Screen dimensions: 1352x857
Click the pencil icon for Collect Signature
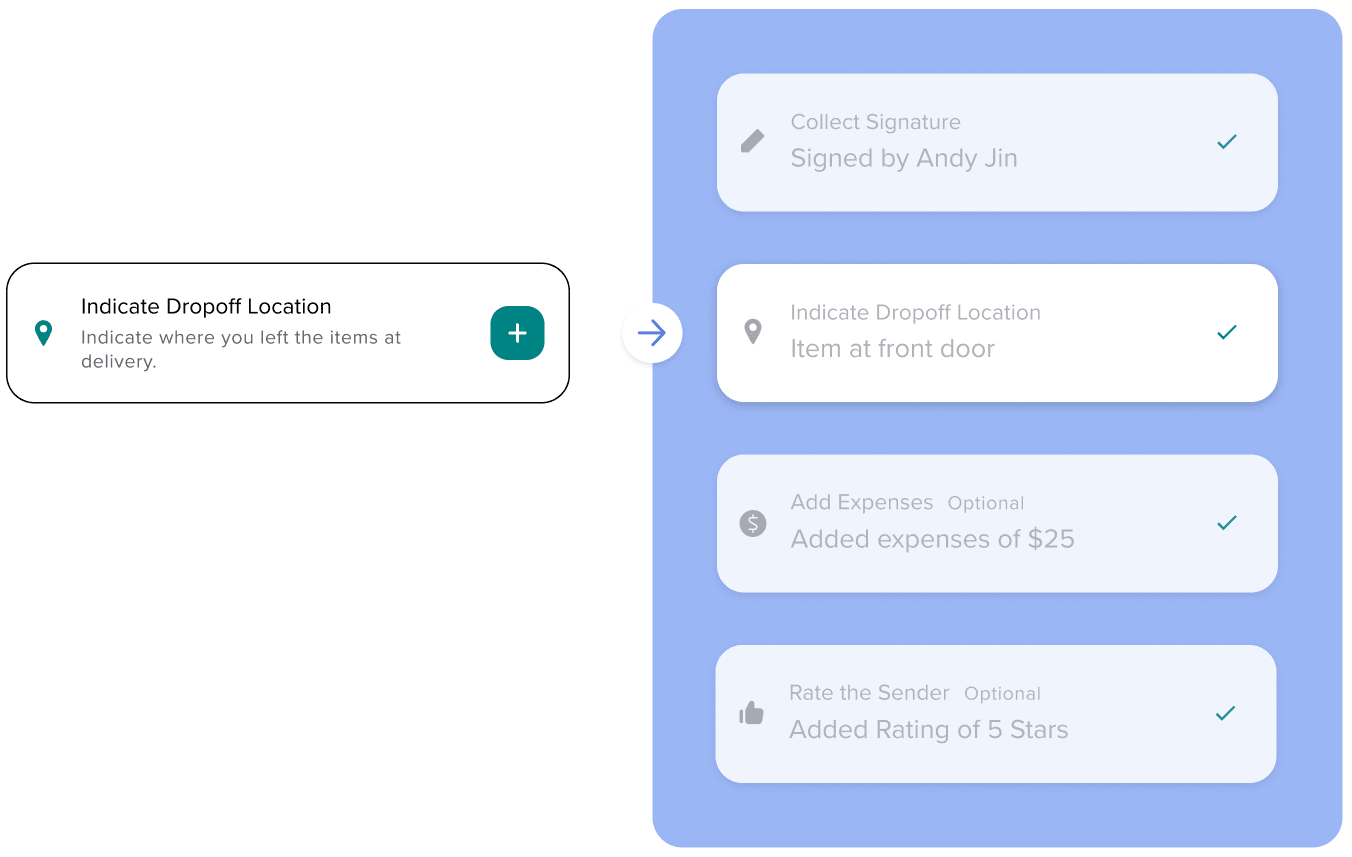pos(752,141)
